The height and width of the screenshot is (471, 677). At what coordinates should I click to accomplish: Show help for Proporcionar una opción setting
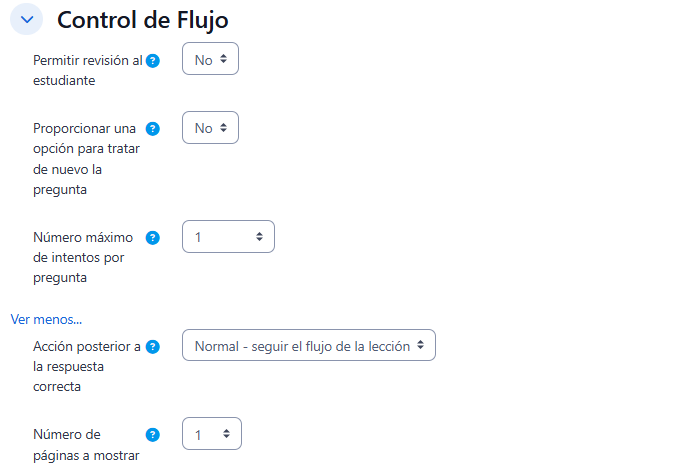[x=153, y=128]
